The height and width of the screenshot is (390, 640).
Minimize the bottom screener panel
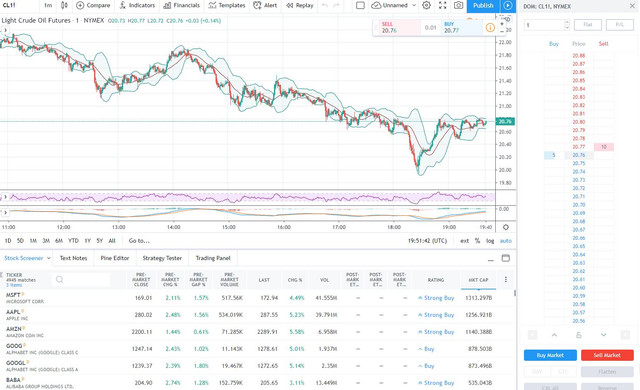(x=491, y=259)
